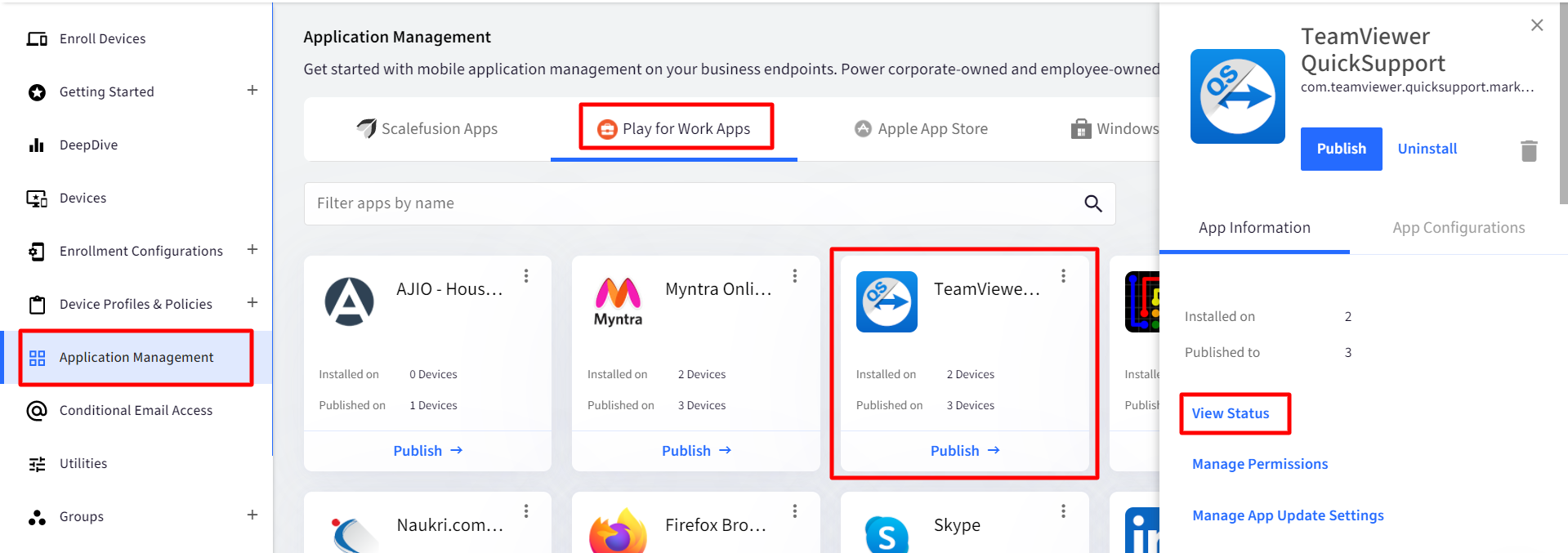Click the Myntra app logo
The height and width of the screenshot is (553, 1568).
tap(618, 301)
